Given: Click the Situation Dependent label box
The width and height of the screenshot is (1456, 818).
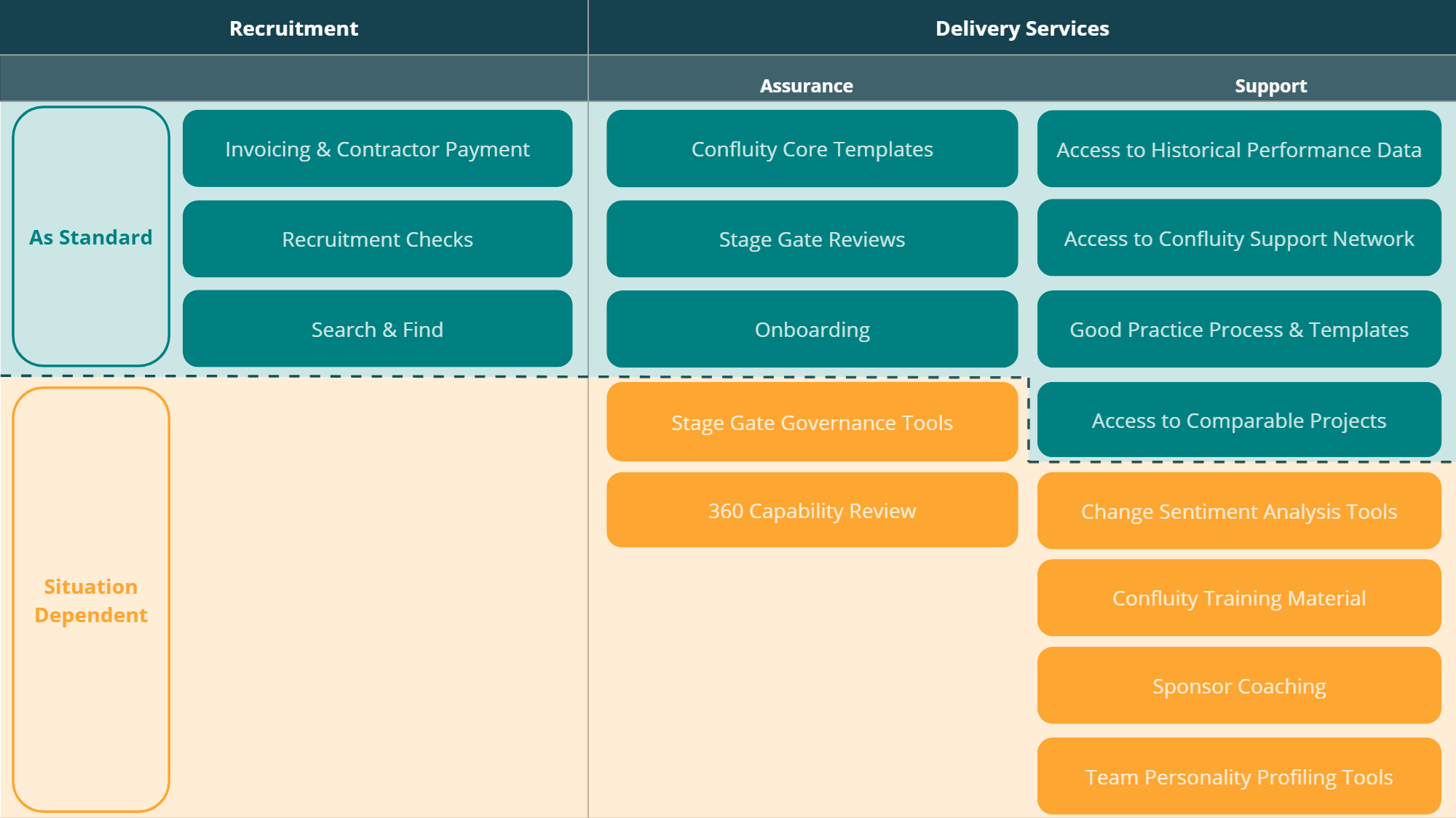Looking at the screenshot, I should (x=91, y=600).
